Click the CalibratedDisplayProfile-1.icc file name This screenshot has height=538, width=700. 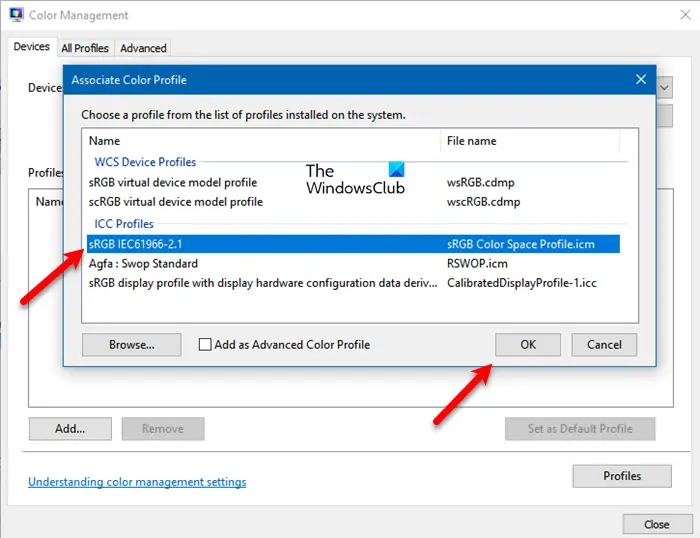[521, 283]
